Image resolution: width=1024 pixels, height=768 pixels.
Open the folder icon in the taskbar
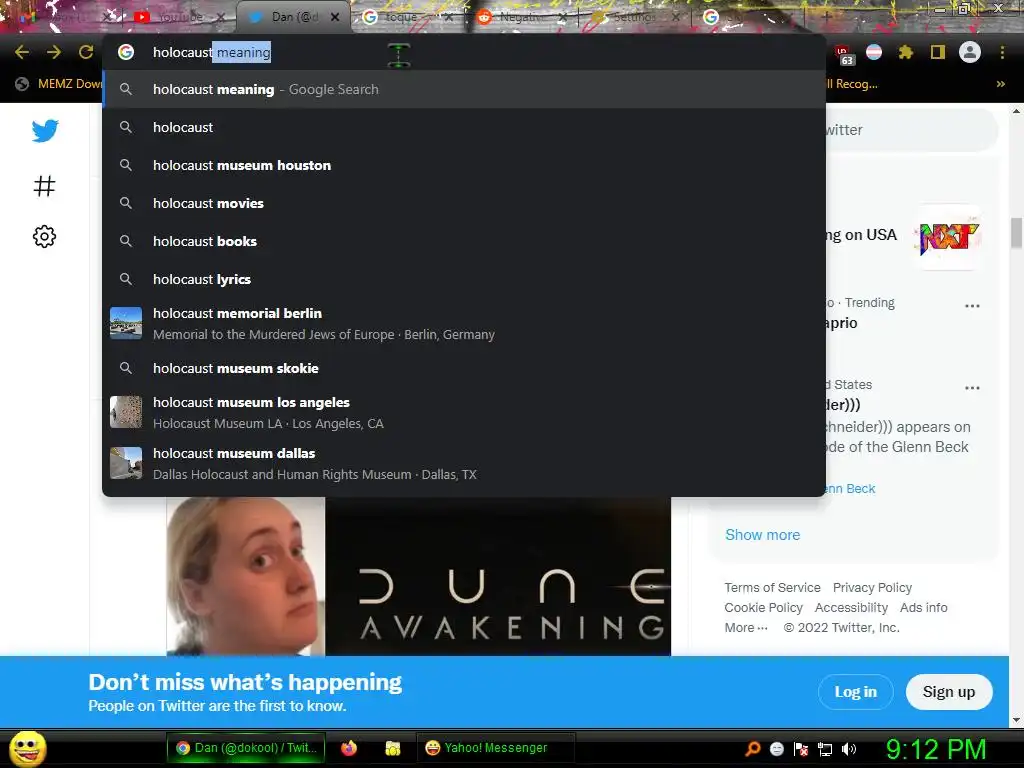coord(392,748)
